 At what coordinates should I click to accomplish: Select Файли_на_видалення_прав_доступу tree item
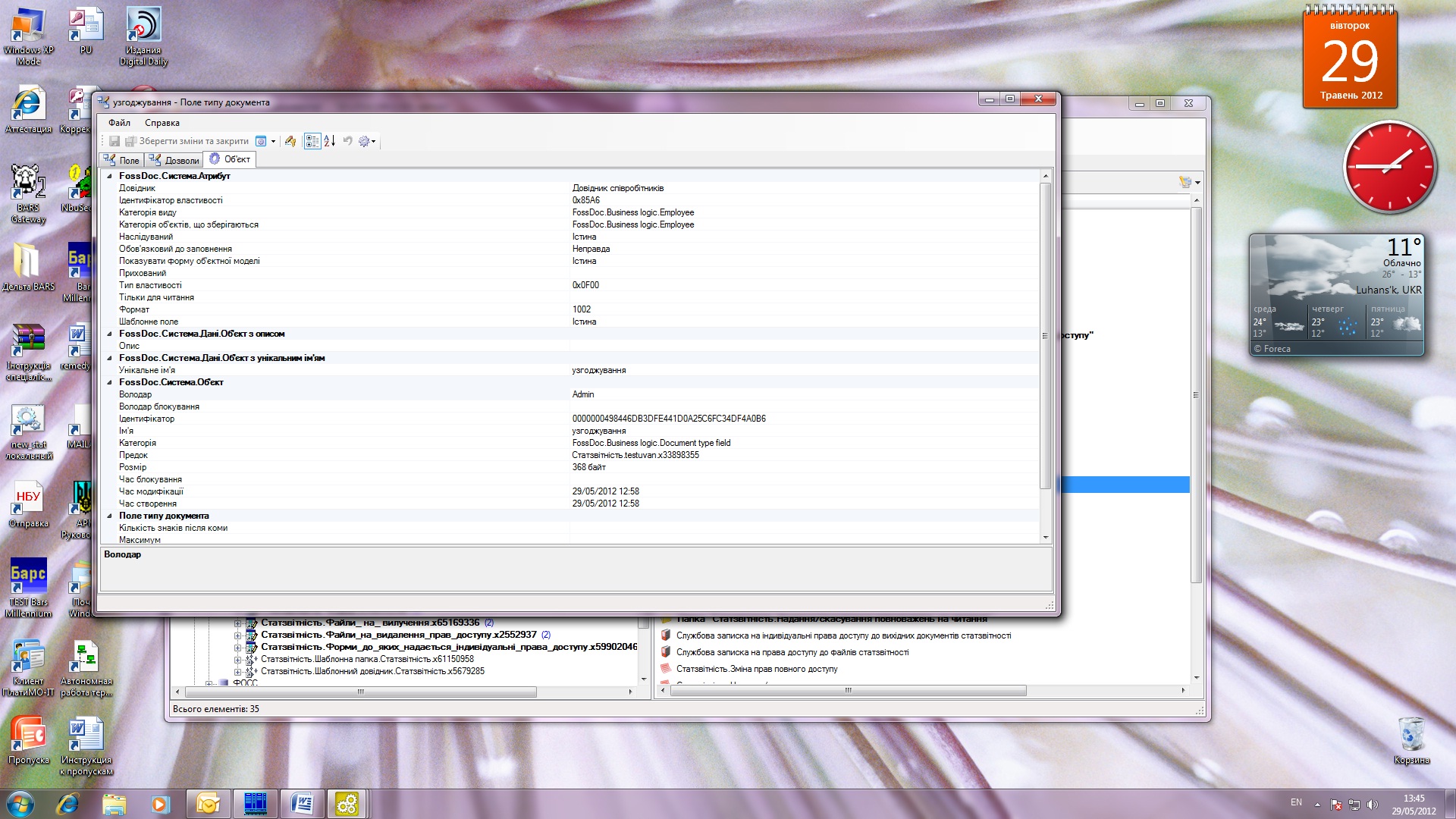click(398, 635)
